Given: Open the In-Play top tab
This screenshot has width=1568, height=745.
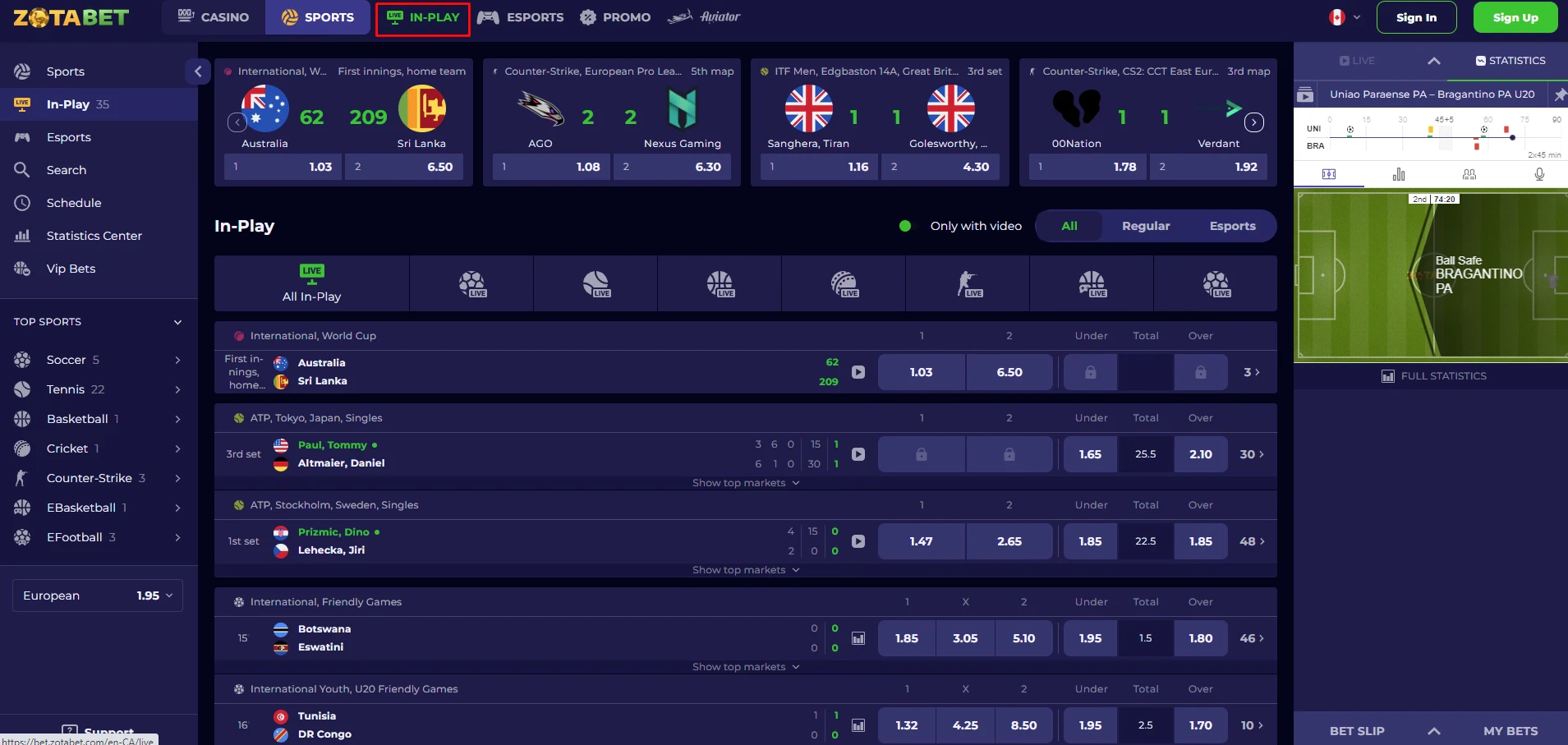Looking at the screenshot, I should 423,17.
